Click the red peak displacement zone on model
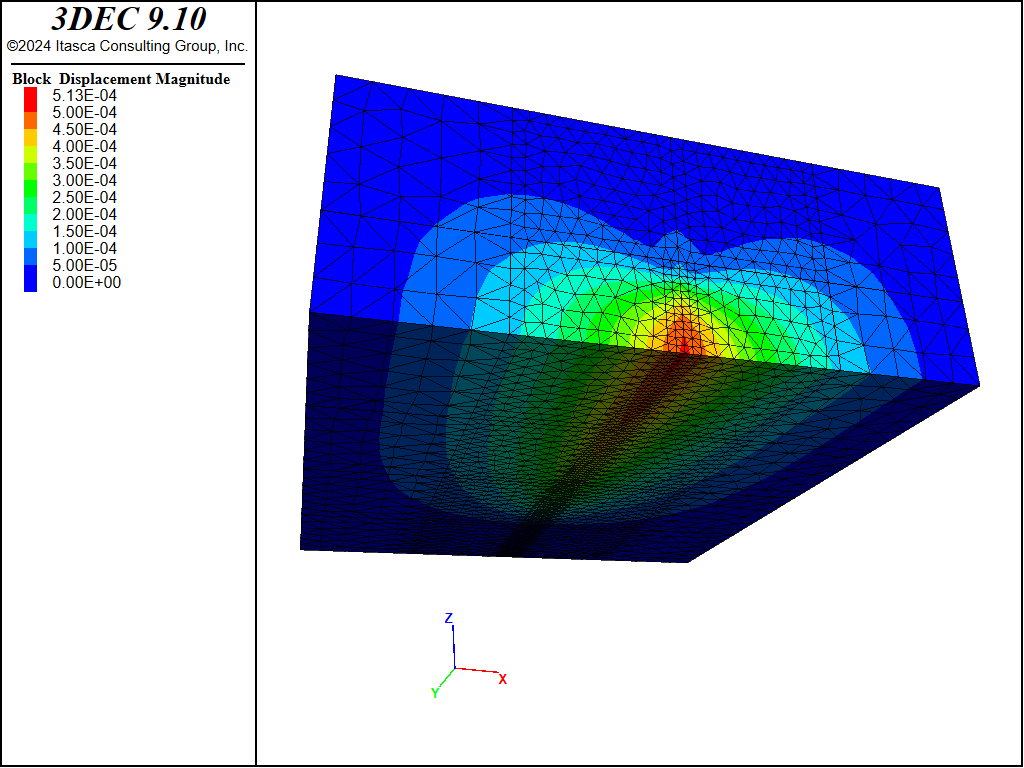The height and width of the screenshot is (768, 1024). [x=682, y=333]
